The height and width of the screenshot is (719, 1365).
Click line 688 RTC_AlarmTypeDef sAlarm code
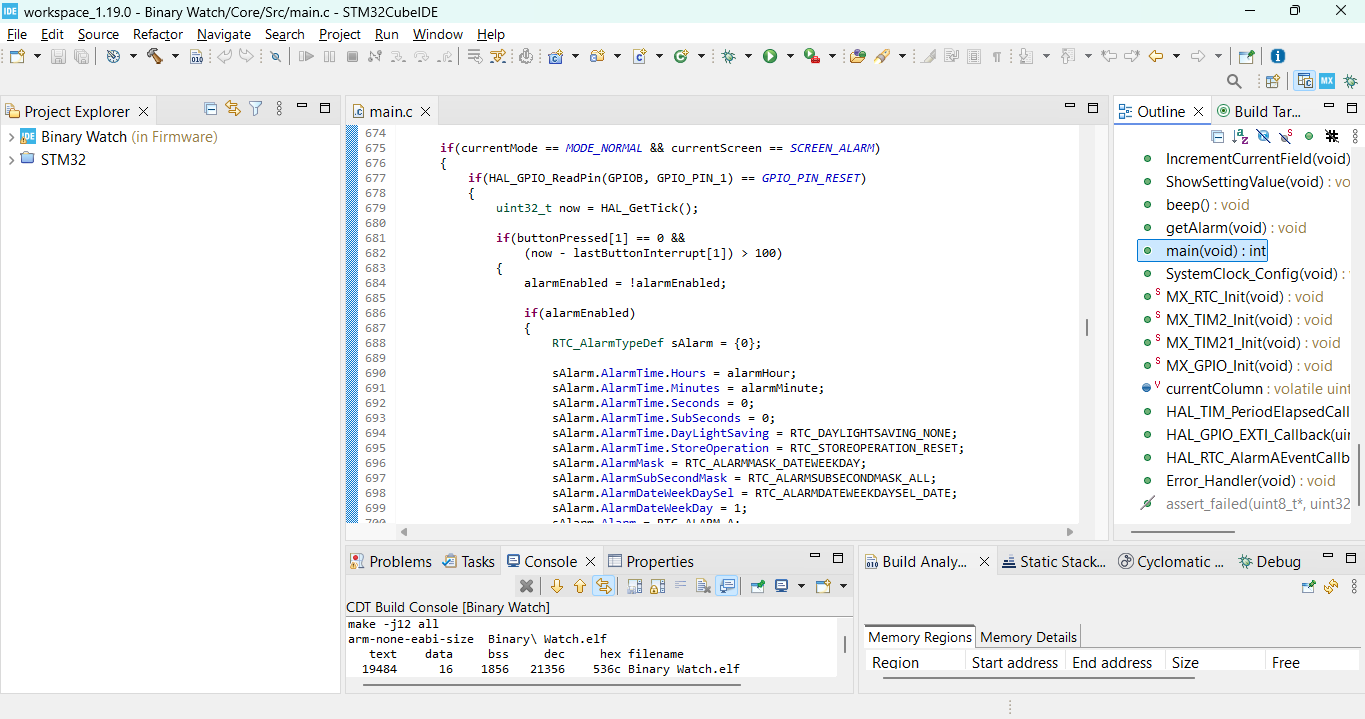pos(656,343)
